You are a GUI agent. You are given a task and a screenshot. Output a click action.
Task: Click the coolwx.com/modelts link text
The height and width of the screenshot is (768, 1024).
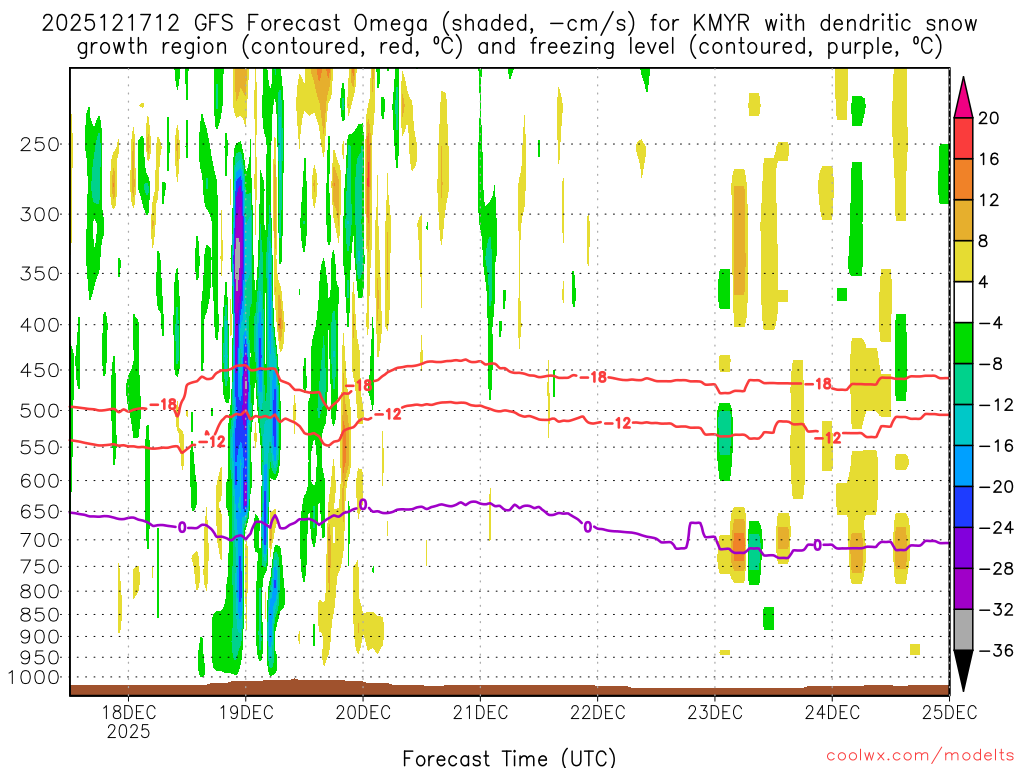pyautogui.click(x=920, y=756)
